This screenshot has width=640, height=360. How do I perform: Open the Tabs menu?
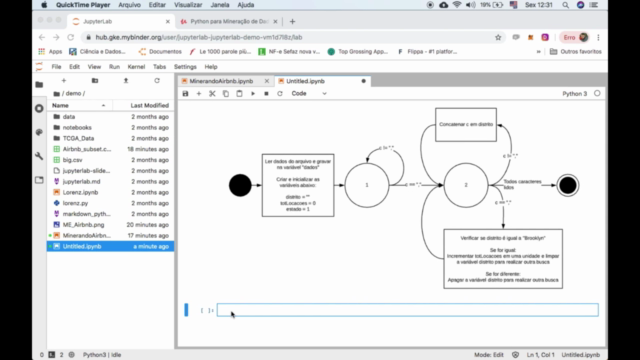[160, 67]
